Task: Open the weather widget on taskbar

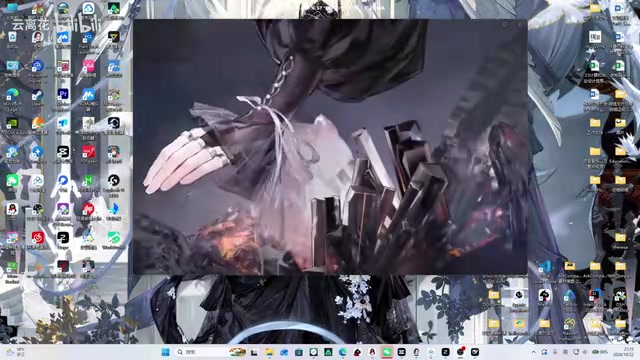Action: click(16, 352)
